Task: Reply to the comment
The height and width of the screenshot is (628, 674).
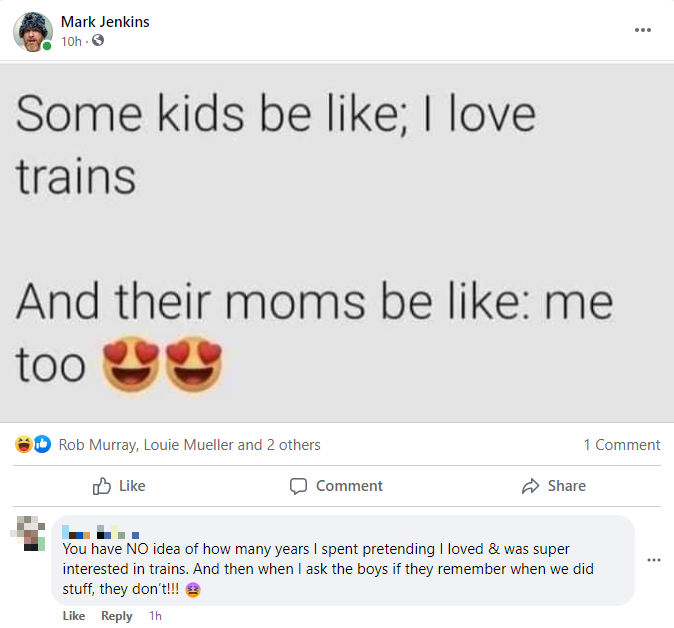Action: (x=117, y=616)
